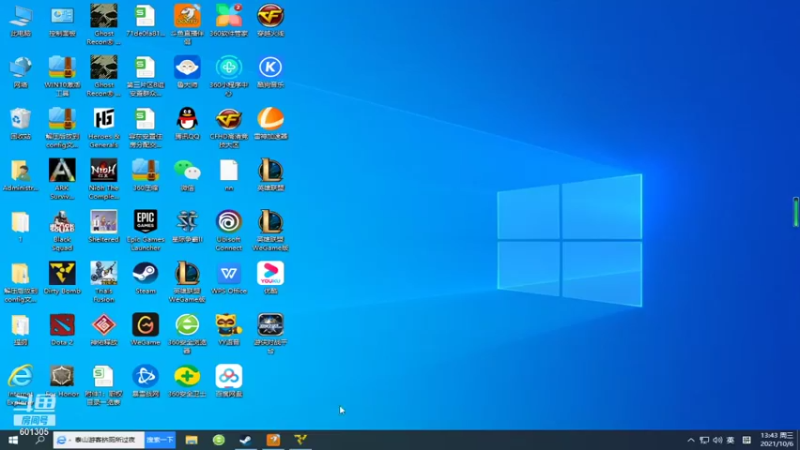
Task: Select the Sheltered game icon
Action: pos(104,227)
